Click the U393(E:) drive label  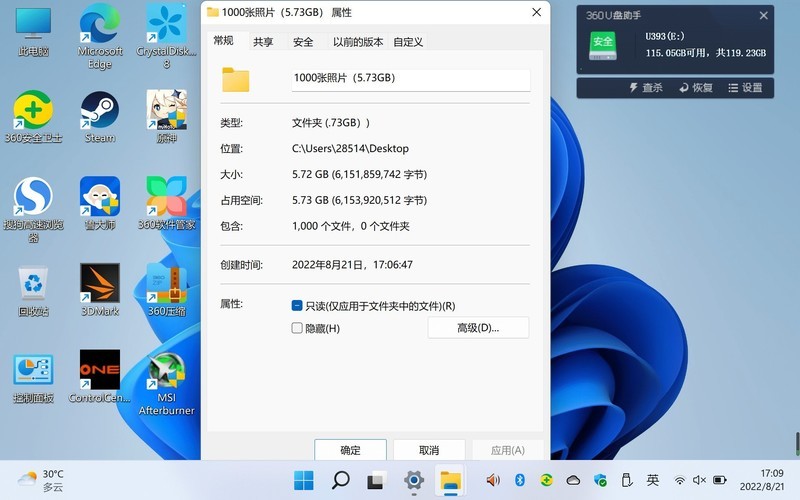(x=665, y=36)
